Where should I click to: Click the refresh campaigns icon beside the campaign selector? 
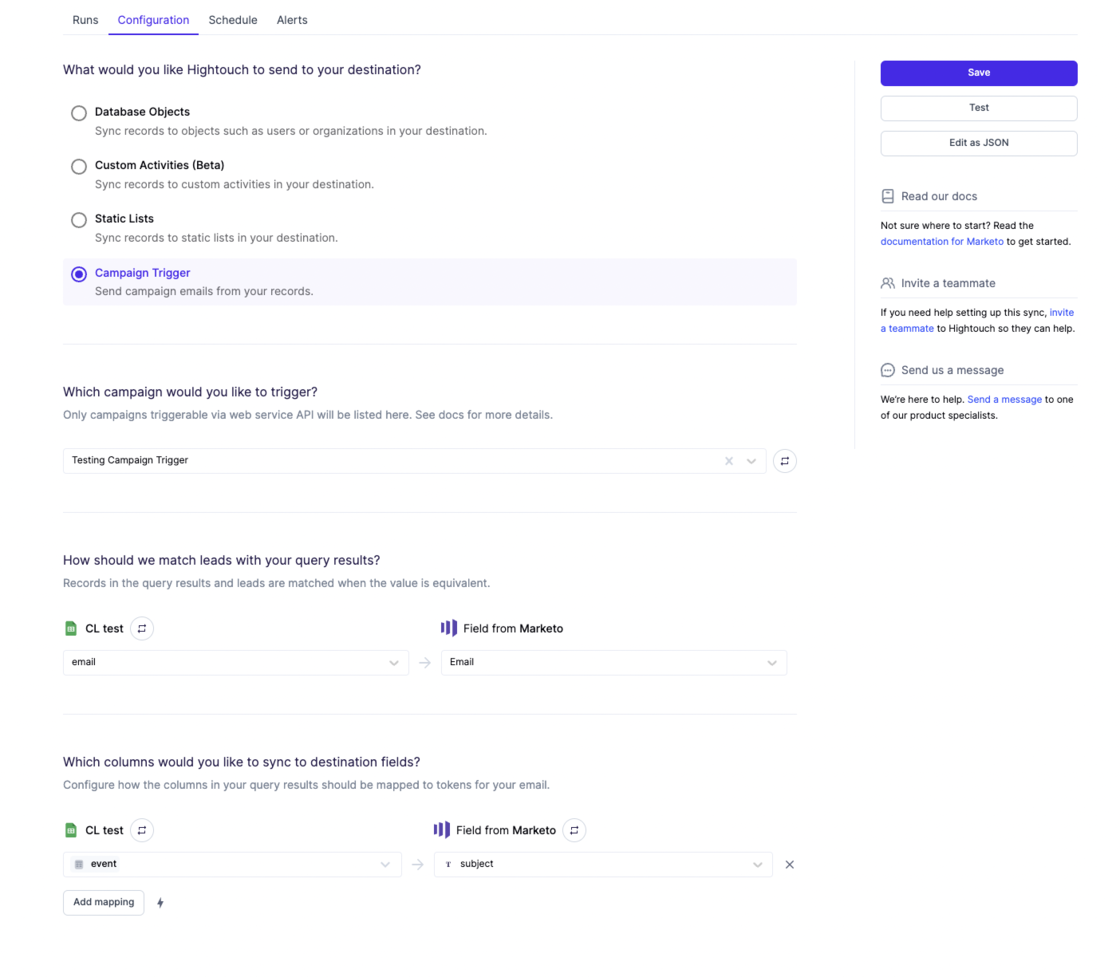[785, 460]
